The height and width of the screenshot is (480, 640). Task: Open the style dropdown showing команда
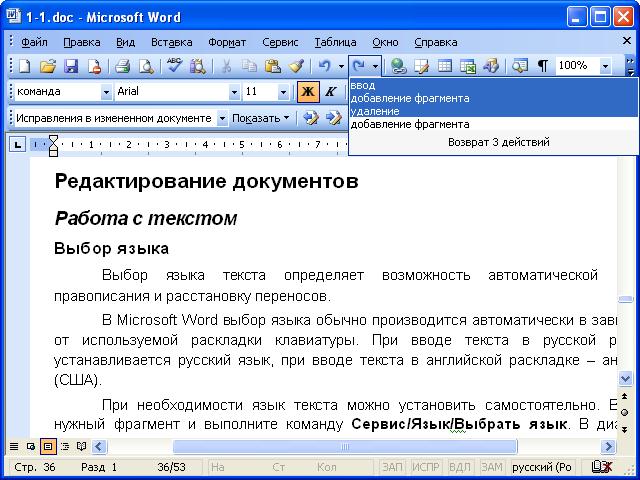click(x=106, y=92)
